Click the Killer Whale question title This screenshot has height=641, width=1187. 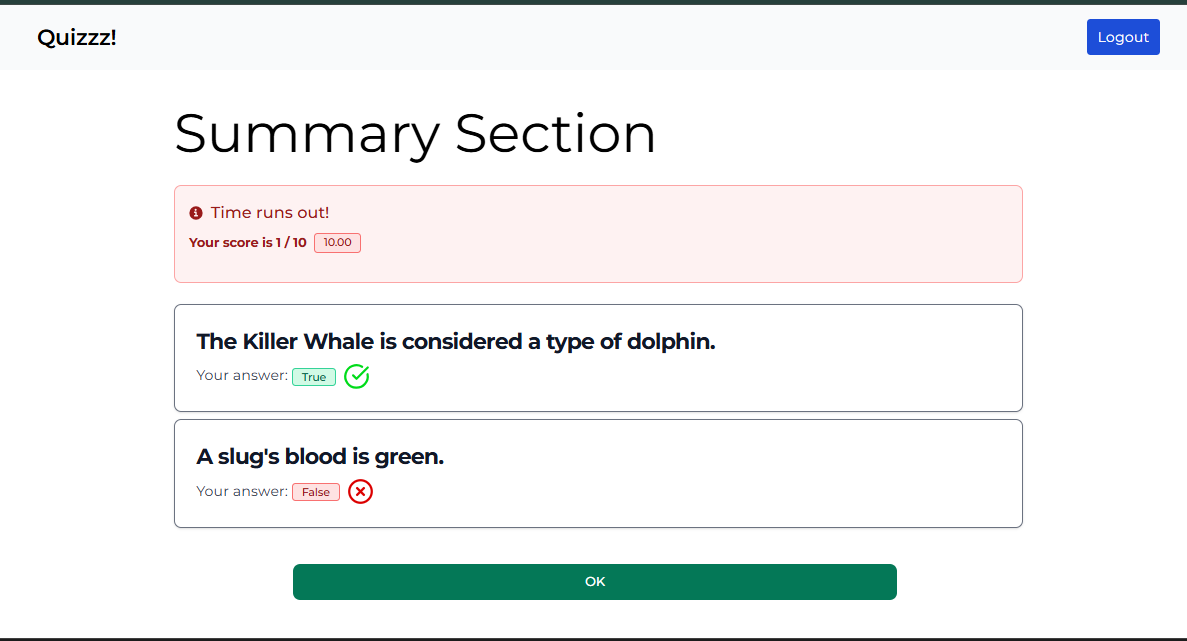[x=456, y=341]
